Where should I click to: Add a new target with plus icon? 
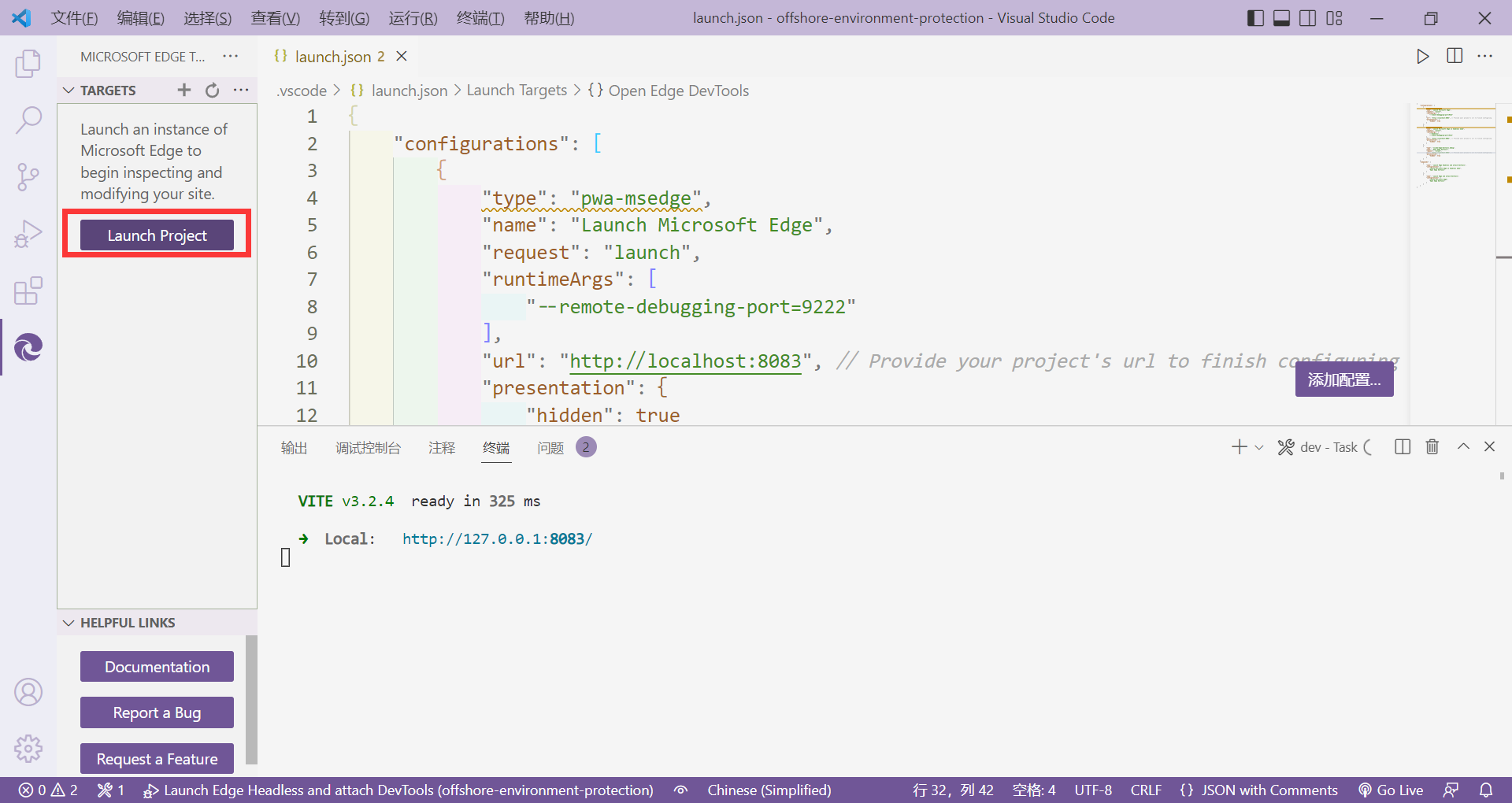(184, 90)
